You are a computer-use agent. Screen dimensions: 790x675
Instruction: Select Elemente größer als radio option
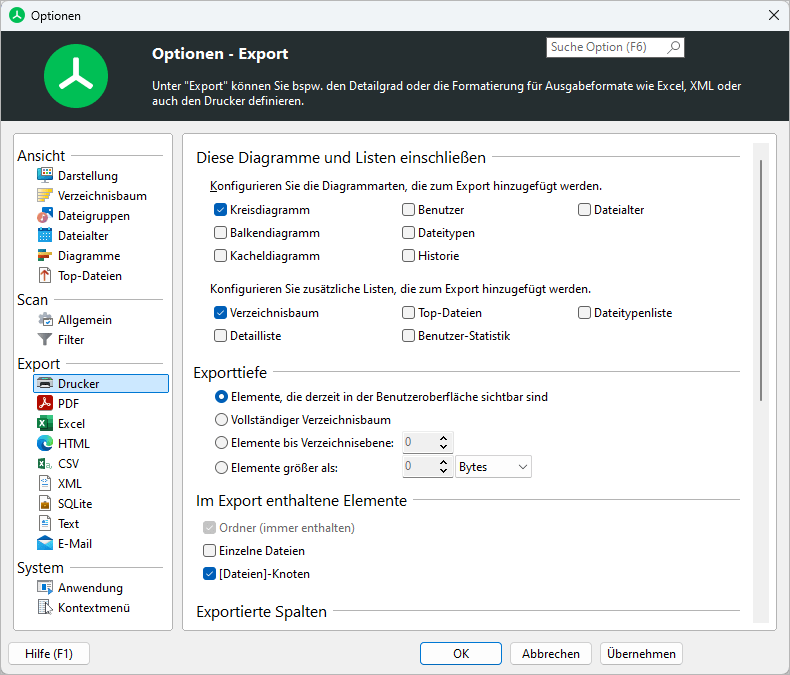221,468
